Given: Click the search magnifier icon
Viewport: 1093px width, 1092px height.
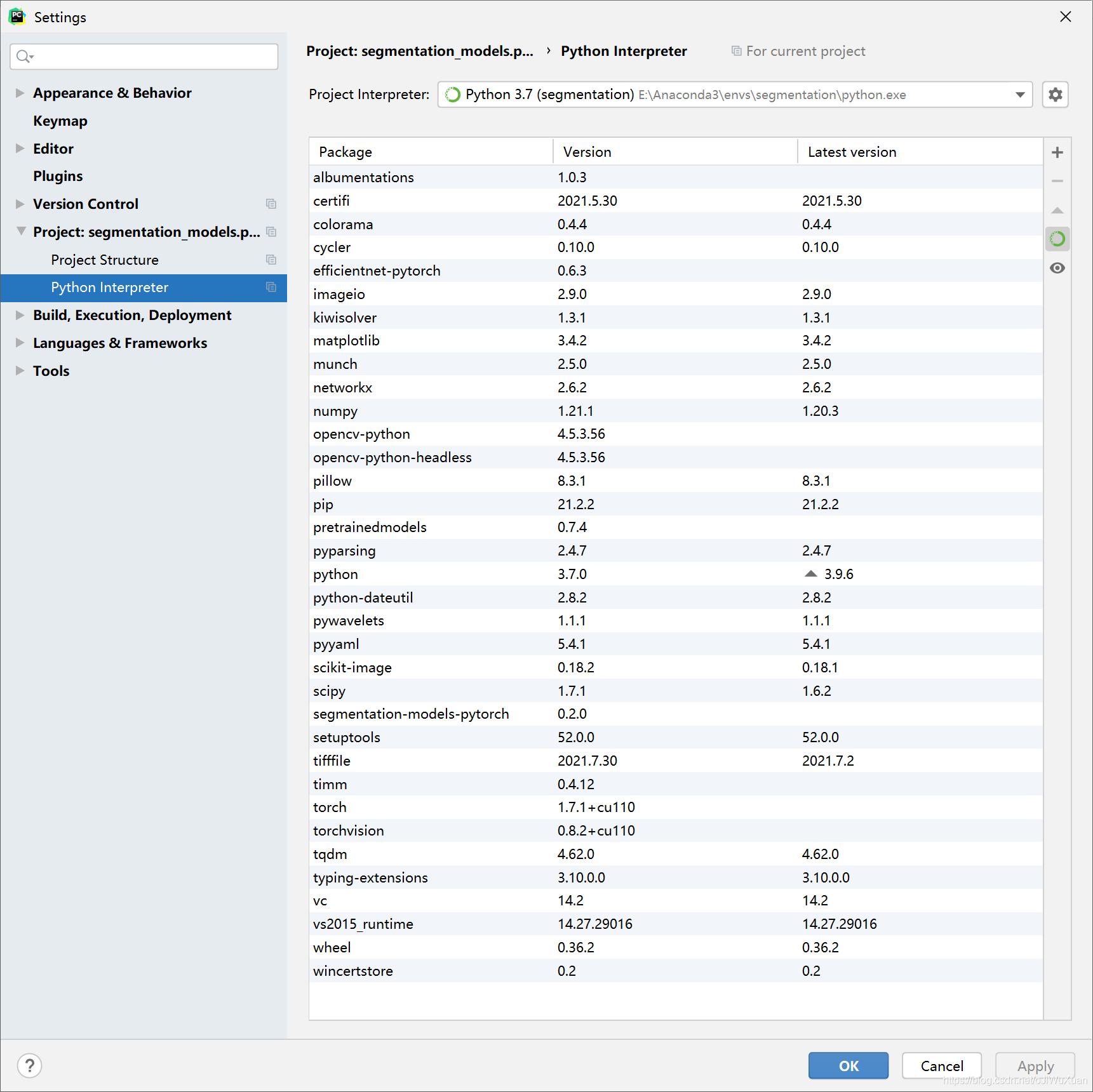Looking at the screenshot, I should point(24,57).
